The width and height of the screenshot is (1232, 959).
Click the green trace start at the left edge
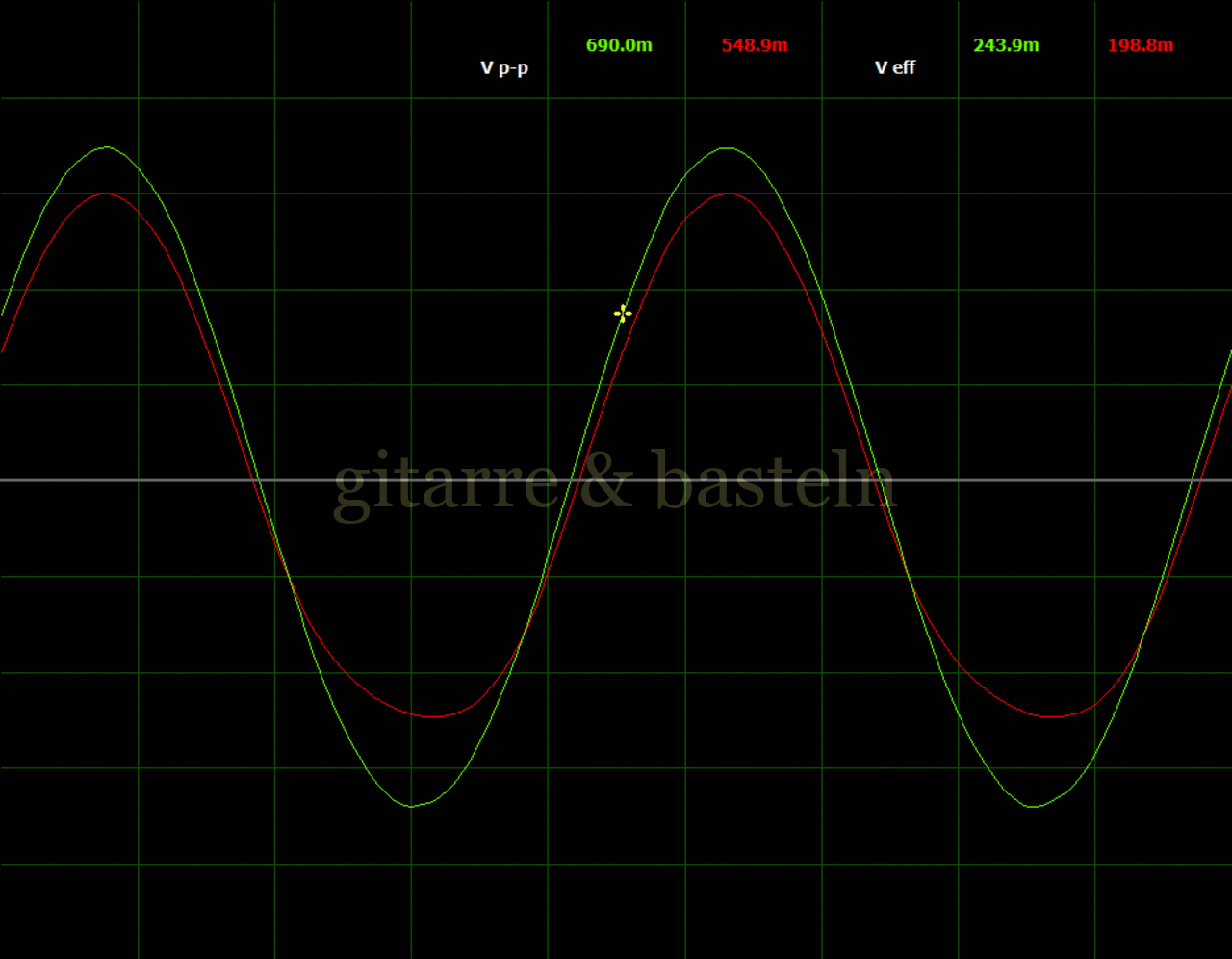(x=3, y=313)
